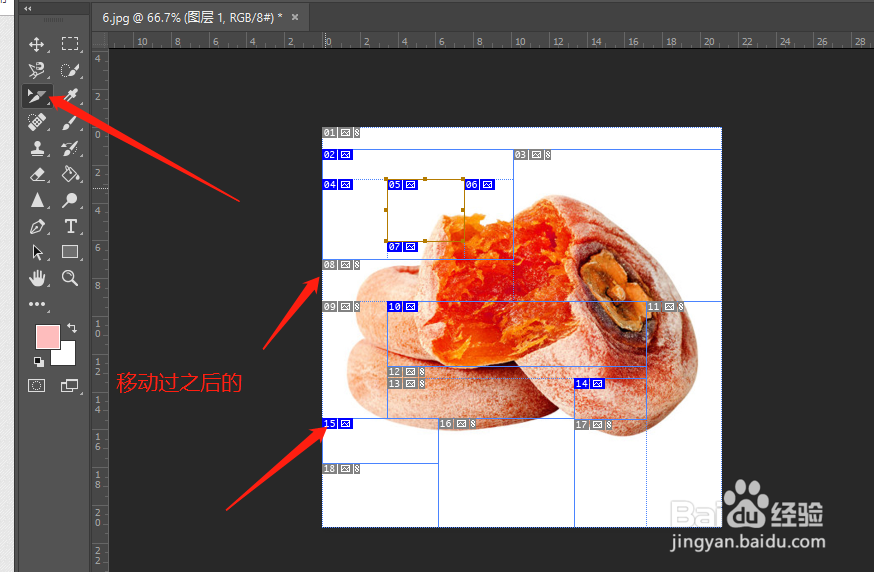Pick the Clone Stamp tool
874x572 pixels.
click(x=37, y=148)
